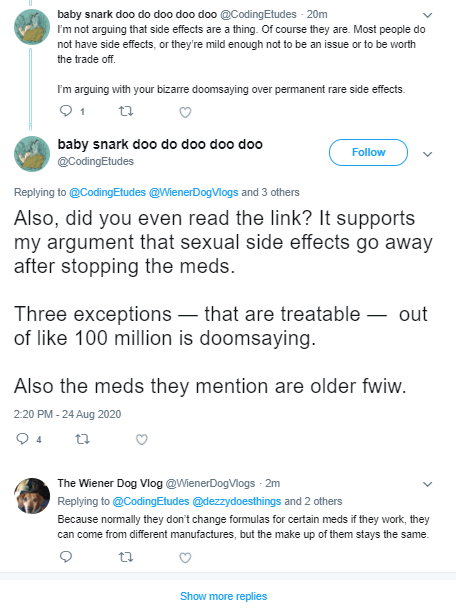Open the Wiener Dog Vlog tweet's chevron menu
Screen dimensions: 456x612
tap(428, 484)
